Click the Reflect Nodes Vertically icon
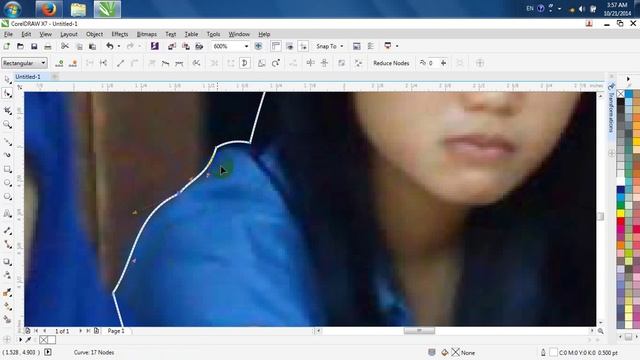Image resolution: width=640 pixels, height=360 pixels. [x=324, y=63]
